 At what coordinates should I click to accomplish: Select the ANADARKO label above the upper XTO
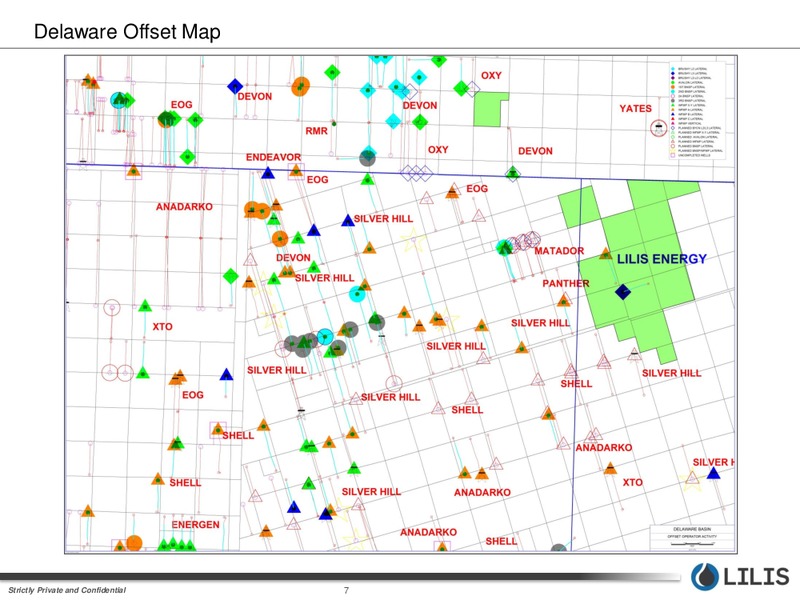coord(184,207)
